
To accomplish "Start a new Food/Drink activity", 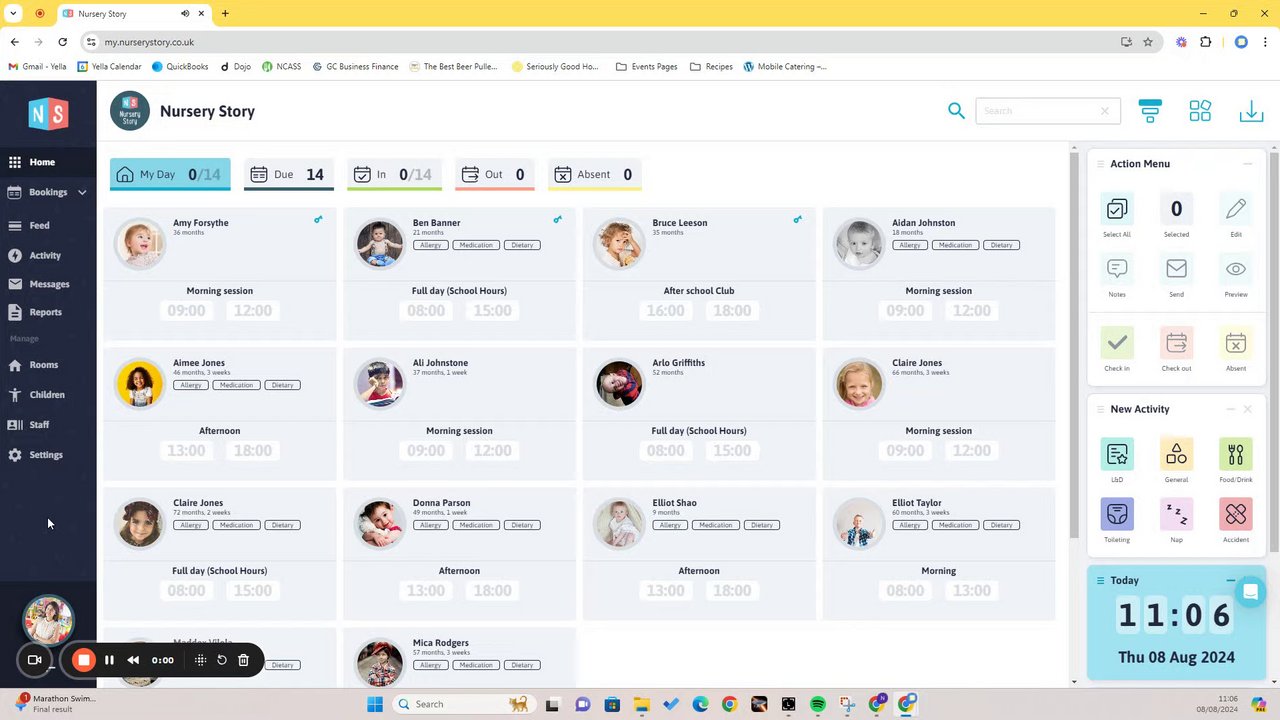I will pos(1236,454).
